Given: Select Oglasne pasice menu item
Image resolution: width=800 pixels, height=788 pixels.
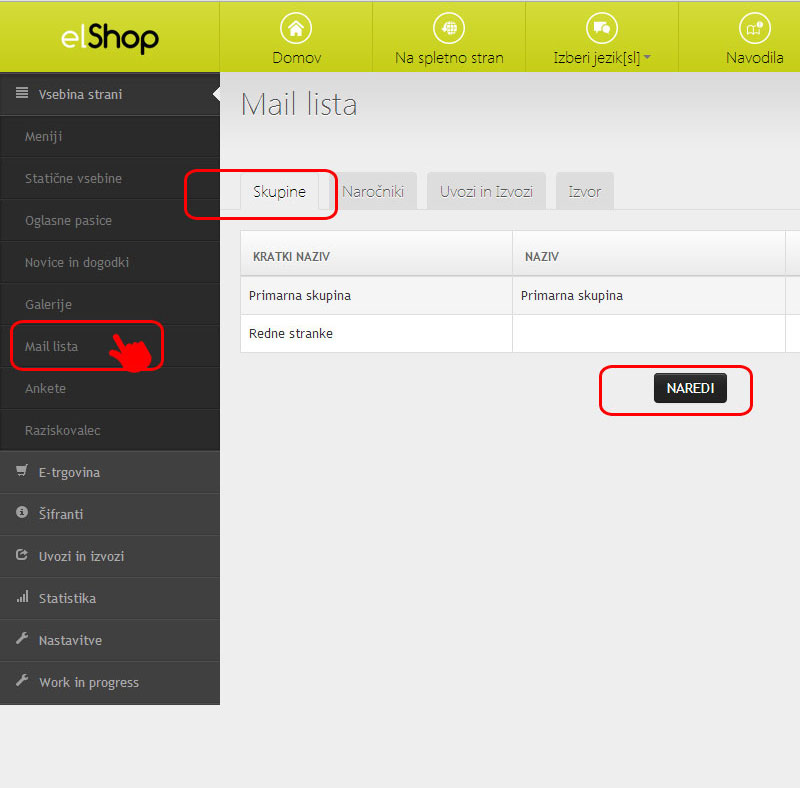Looking at the screenshot, I should click(x=110, y=220).
